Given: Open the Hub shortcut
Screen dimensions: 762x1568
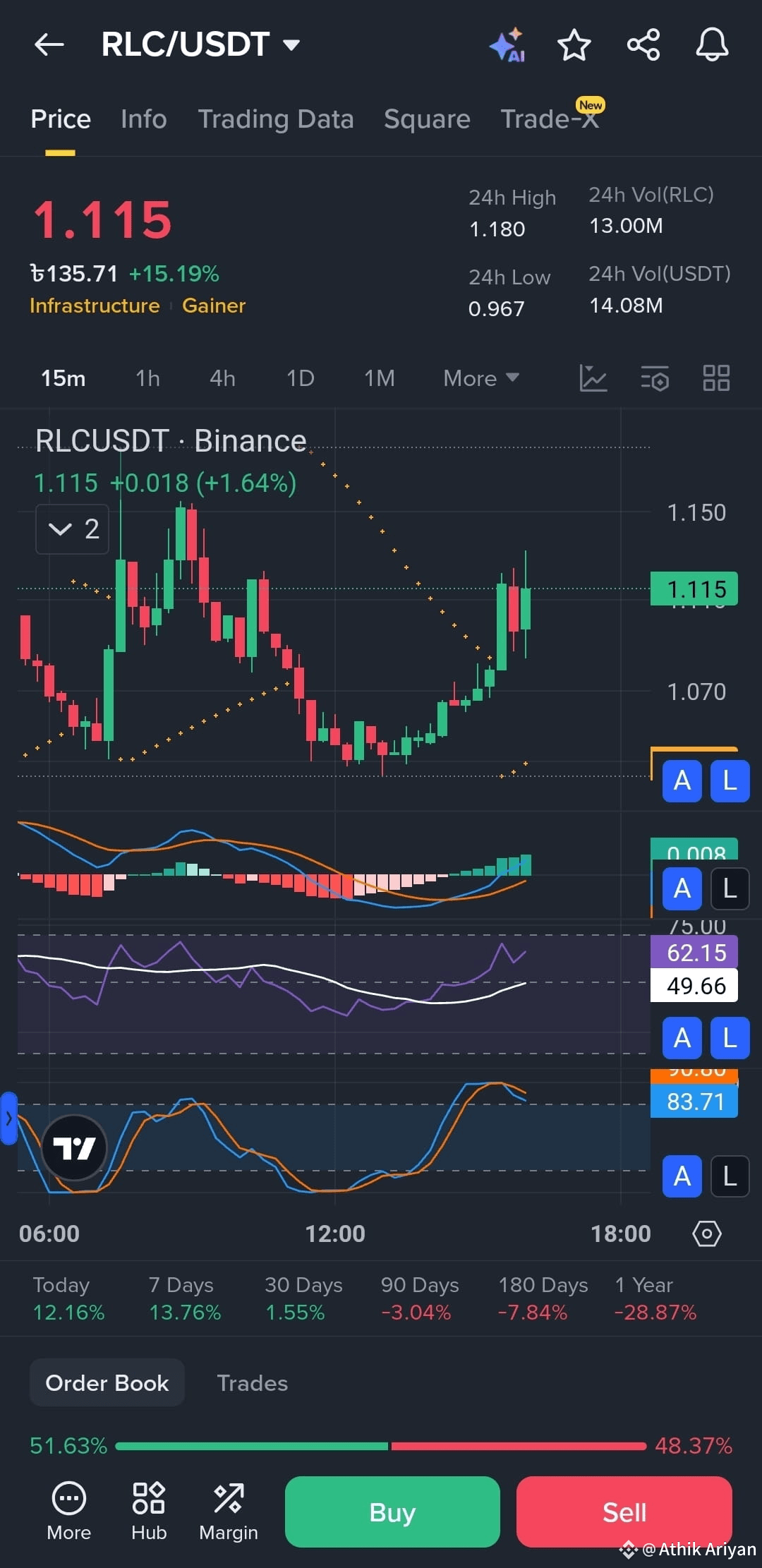Looking at the screenshot, I should [149, 1510].
